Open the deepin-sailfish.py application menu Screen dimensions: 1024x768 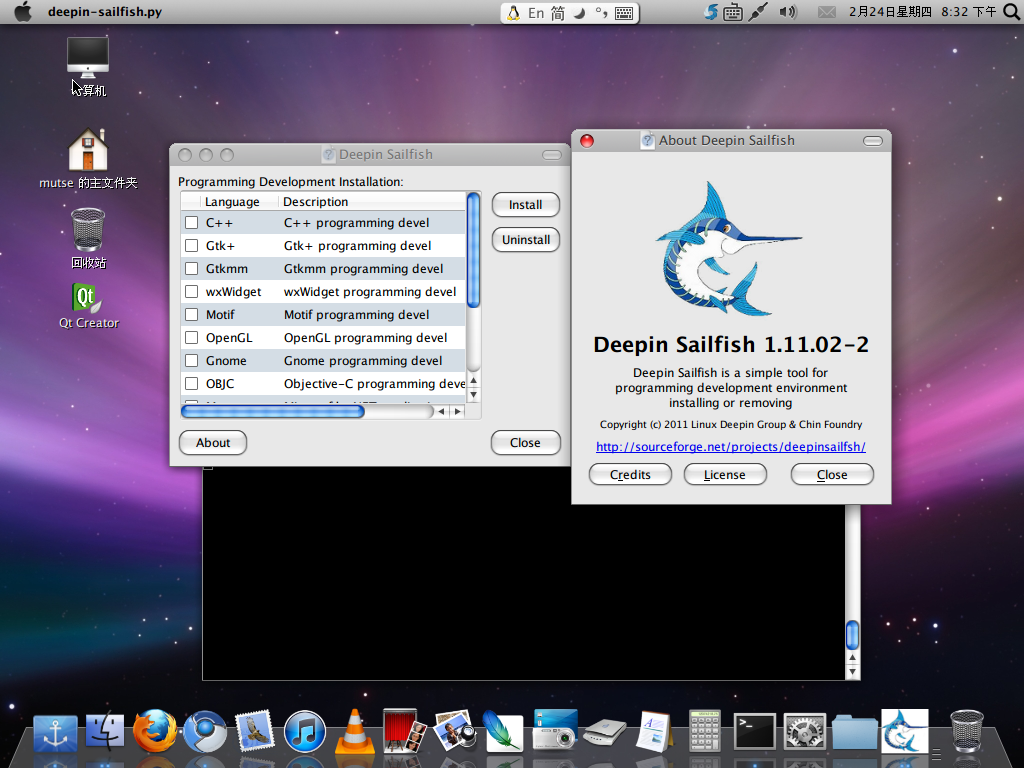pos(104,12)
